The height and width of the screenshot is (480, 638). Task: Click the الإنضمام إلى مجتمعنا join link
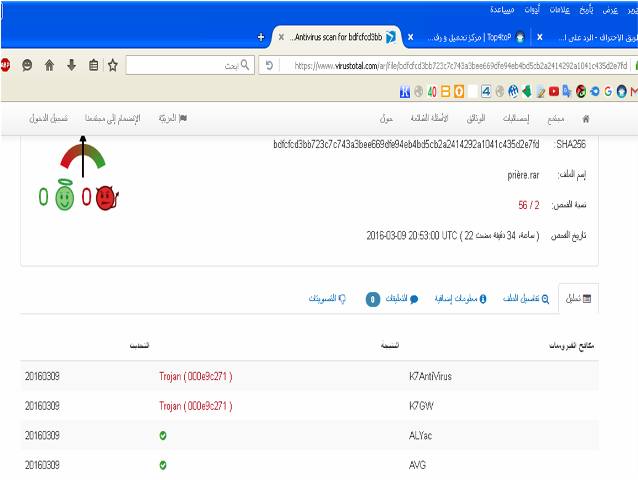pos(112,118)
